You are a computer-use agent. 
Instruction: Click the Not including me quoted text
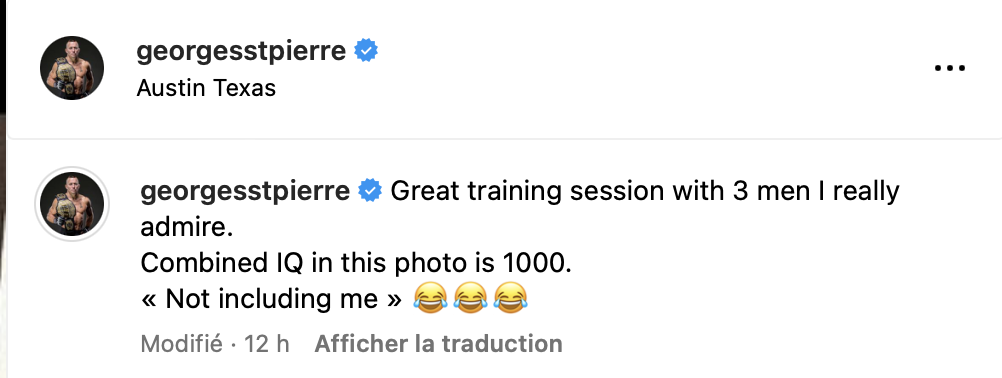click(x=272, y=299)
